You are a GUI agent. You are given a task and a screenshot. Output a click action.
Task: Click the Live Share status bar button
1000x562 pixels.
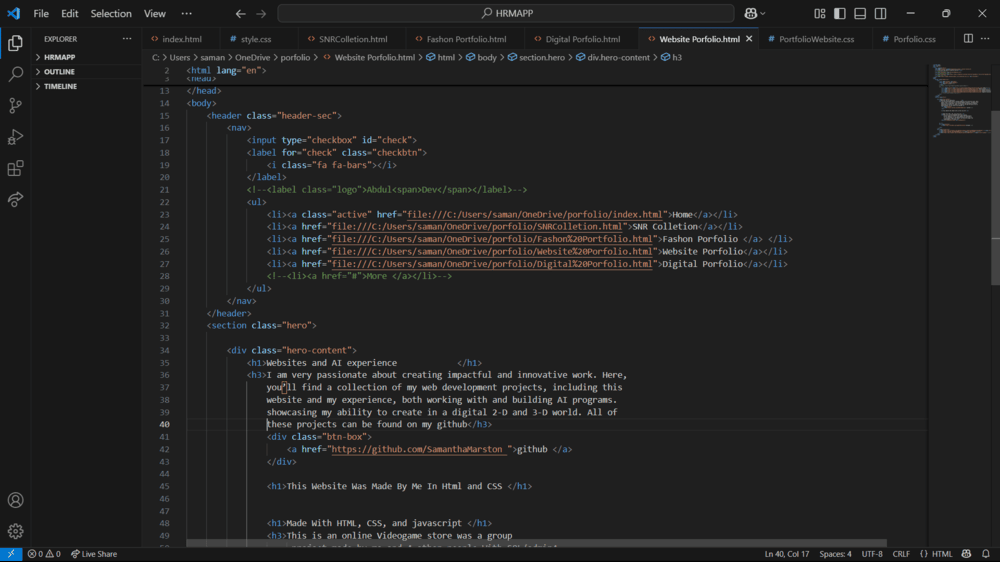(x=94, y=554)
